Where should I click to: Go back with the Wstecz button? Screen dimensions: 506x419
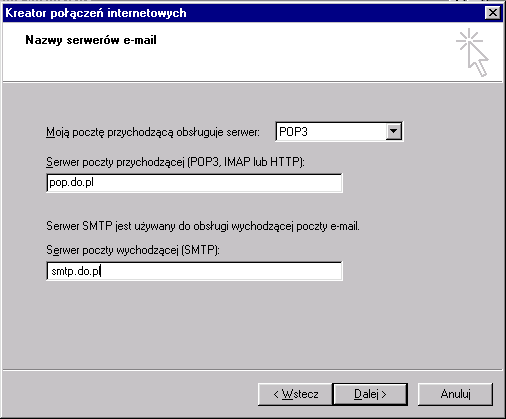click(295, 394)
